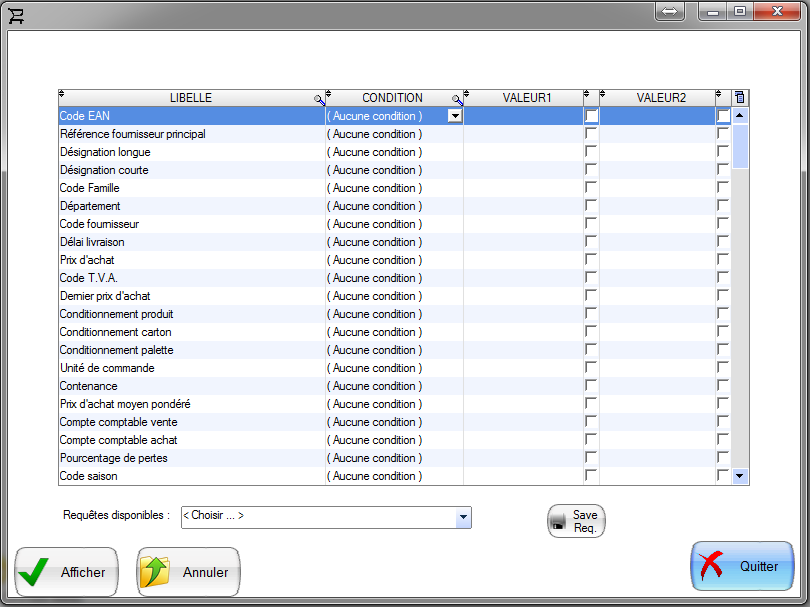This screenshot has width=810, height=607.
Task: Click the Save Req. floppy disk button
Action: pos(576,521)
